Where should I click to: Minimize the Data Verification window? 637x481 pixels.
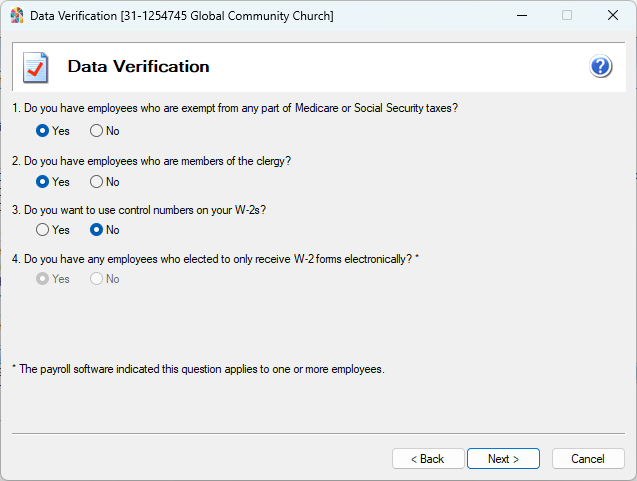click(520, 16)
